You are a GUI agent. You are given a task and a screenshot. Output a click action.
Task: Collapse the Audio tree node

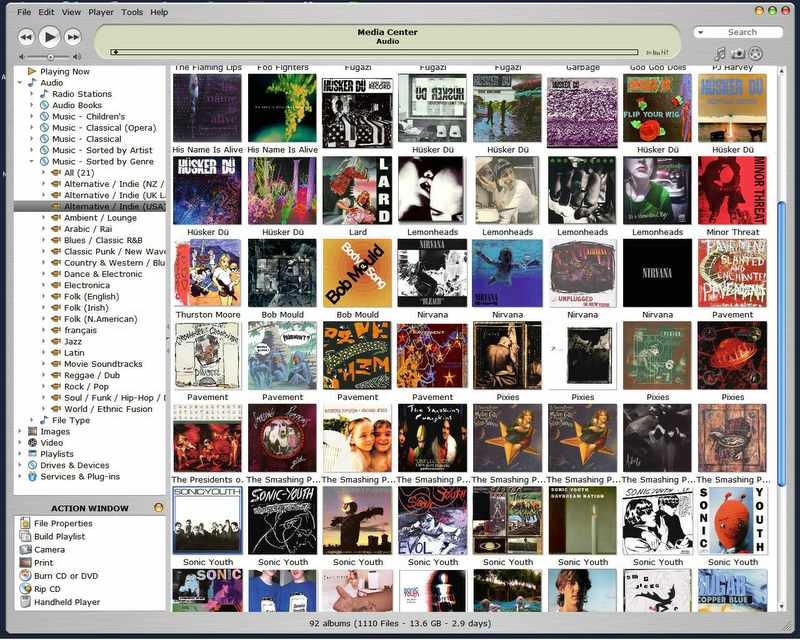(20, 83)
